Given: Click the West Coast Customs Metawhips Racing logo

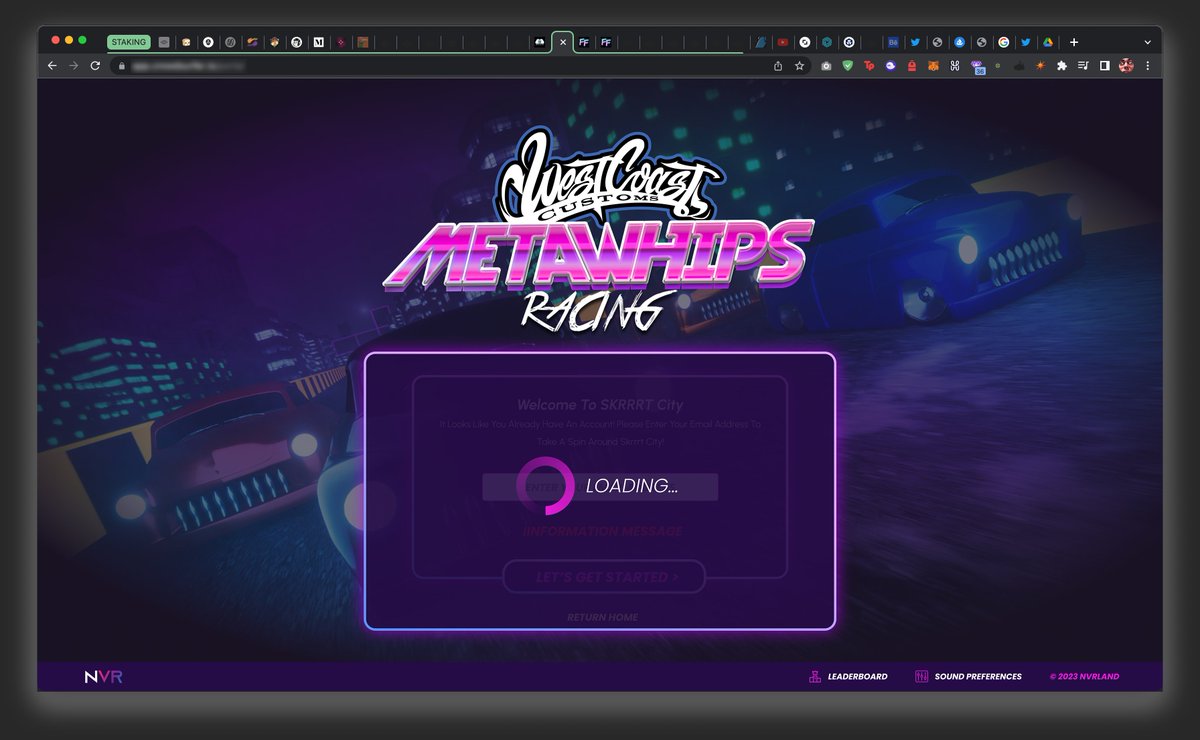Looking at the screenshot, I should (599, 232).
